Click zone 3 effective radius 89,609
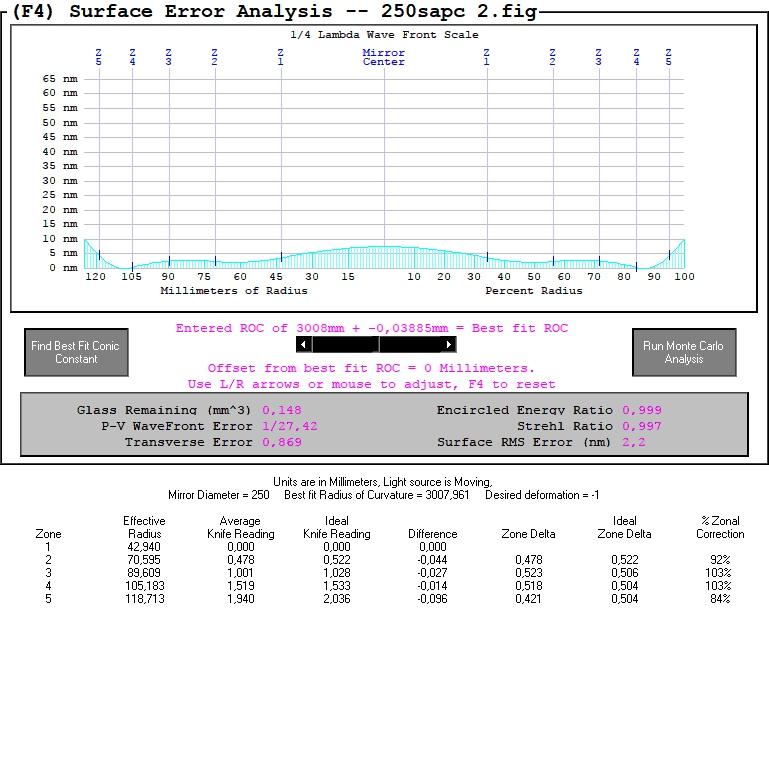 (x=144, y=573)
